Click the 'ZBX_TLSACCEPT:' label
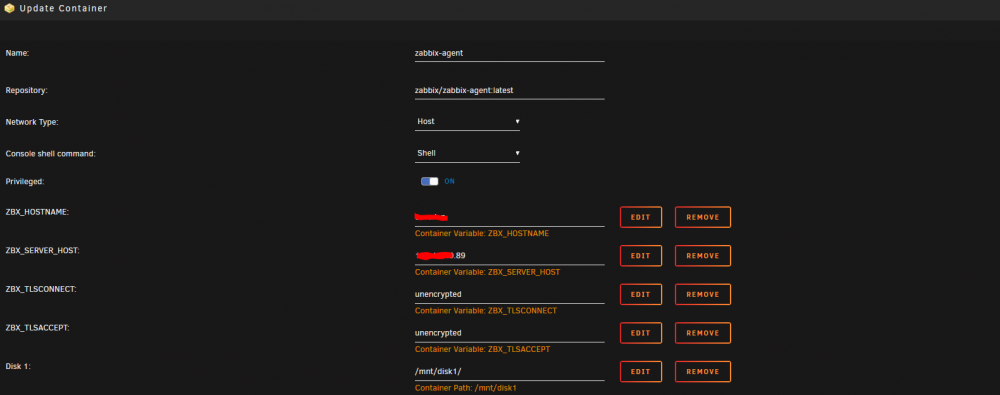The width and height of the screenshot is (1000, 395). click(x=37, y=327)
